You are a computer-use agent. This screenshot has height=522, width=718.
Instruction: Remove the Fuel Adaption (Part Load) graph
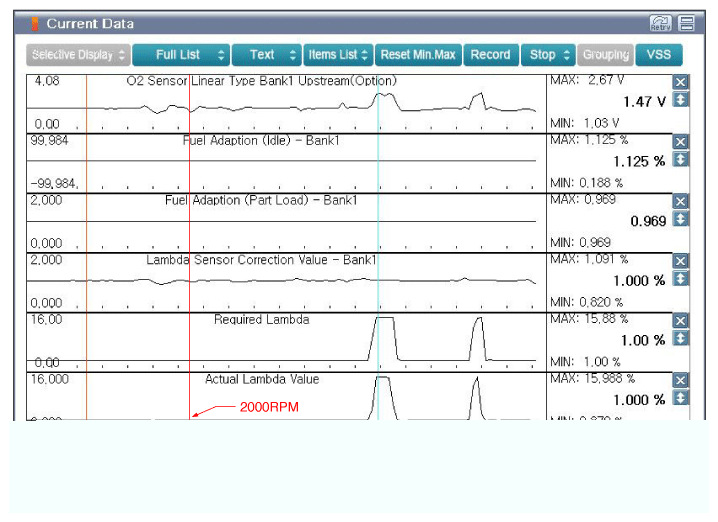pyautogui.click(x=681, y=202)
